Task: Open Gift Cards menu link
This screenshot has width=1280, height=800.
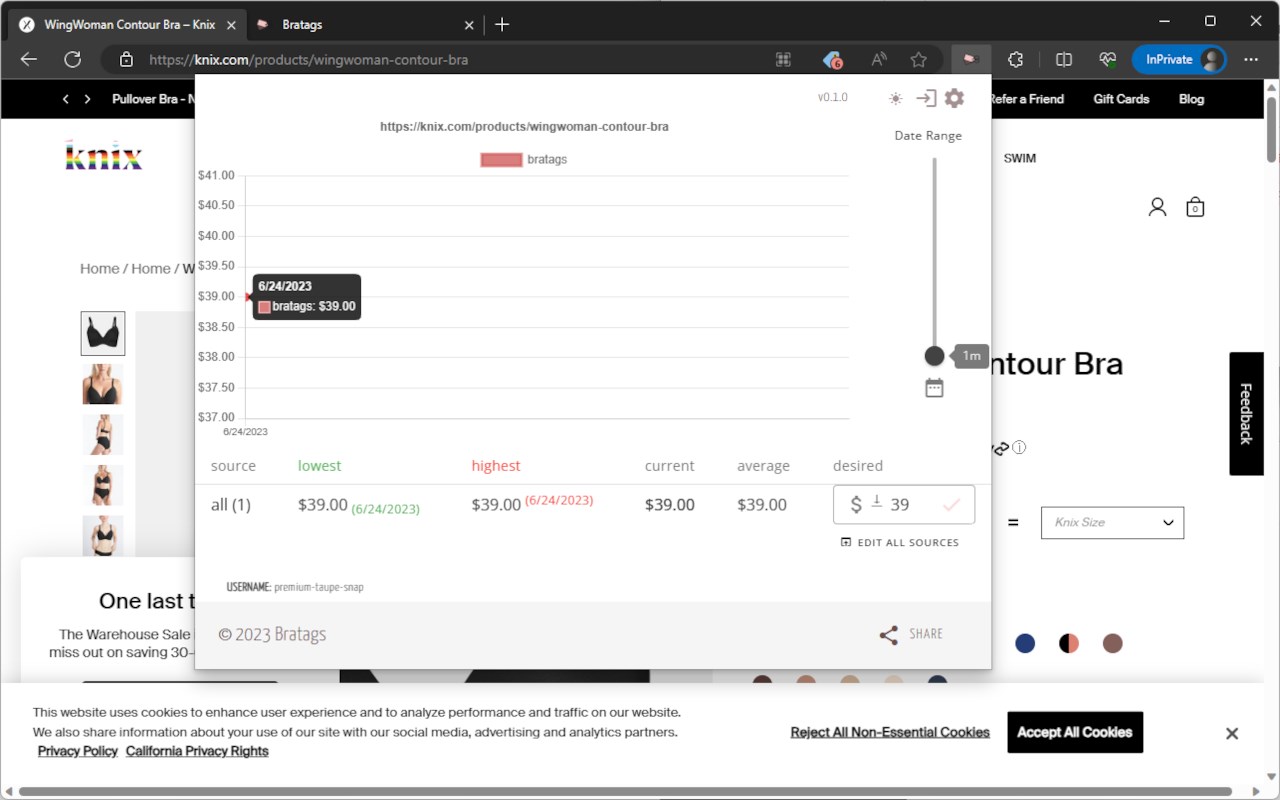Action: pyautogui.click(x=1121, y=99)
